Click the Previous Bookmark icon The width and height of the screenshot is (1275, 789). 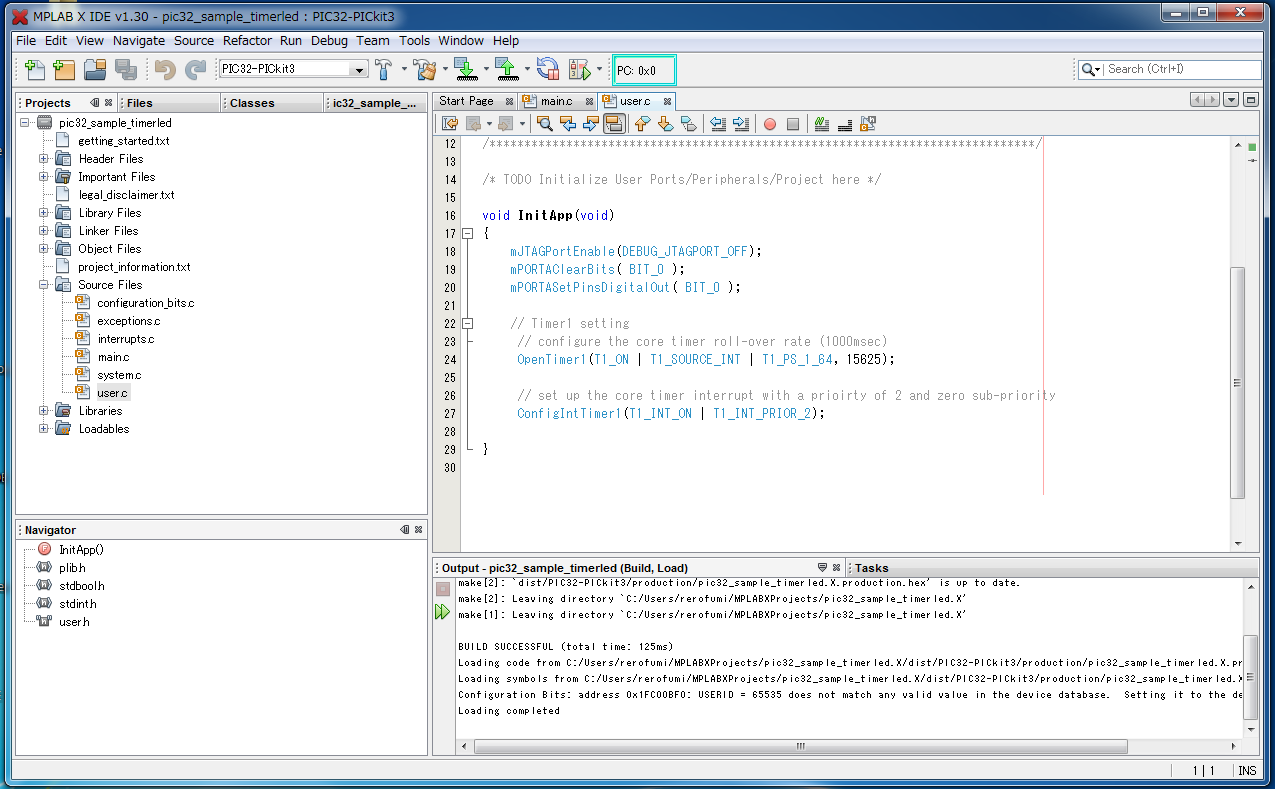click(x=642, y=124)
